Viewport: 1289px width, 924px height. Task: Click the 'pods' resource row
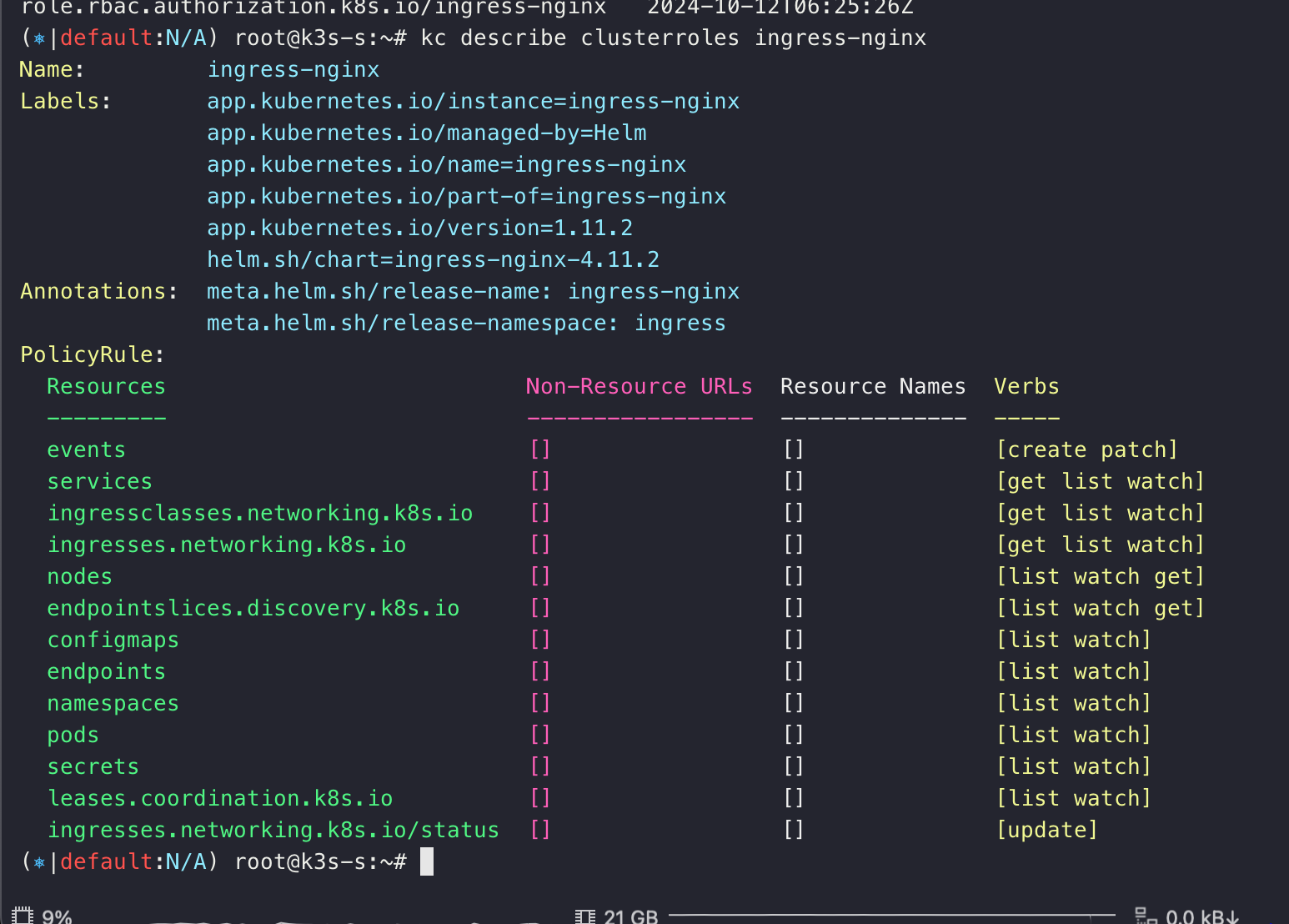coord(73,736)
